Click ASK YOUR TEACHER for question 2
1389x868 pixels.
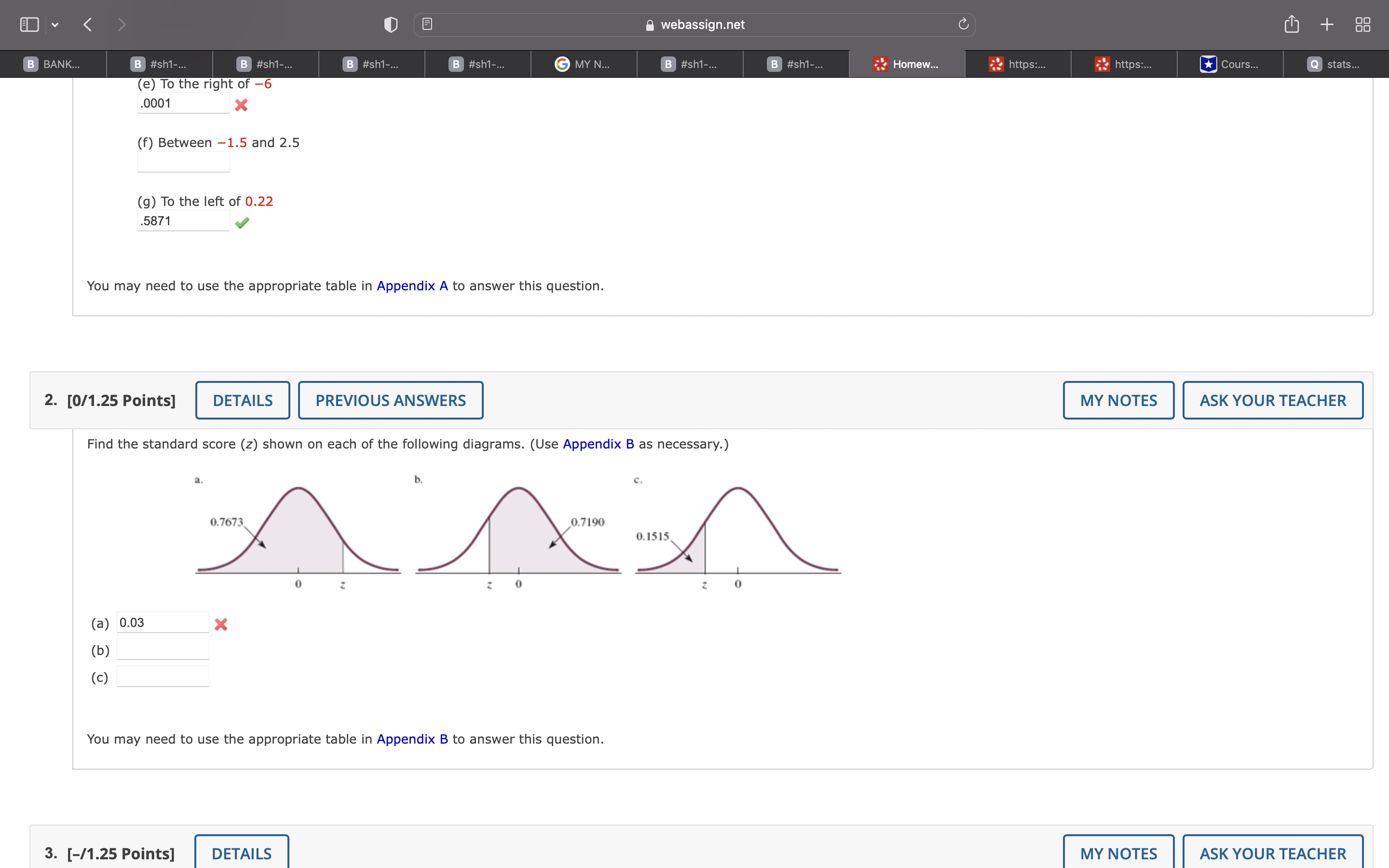click(1272, 400)
